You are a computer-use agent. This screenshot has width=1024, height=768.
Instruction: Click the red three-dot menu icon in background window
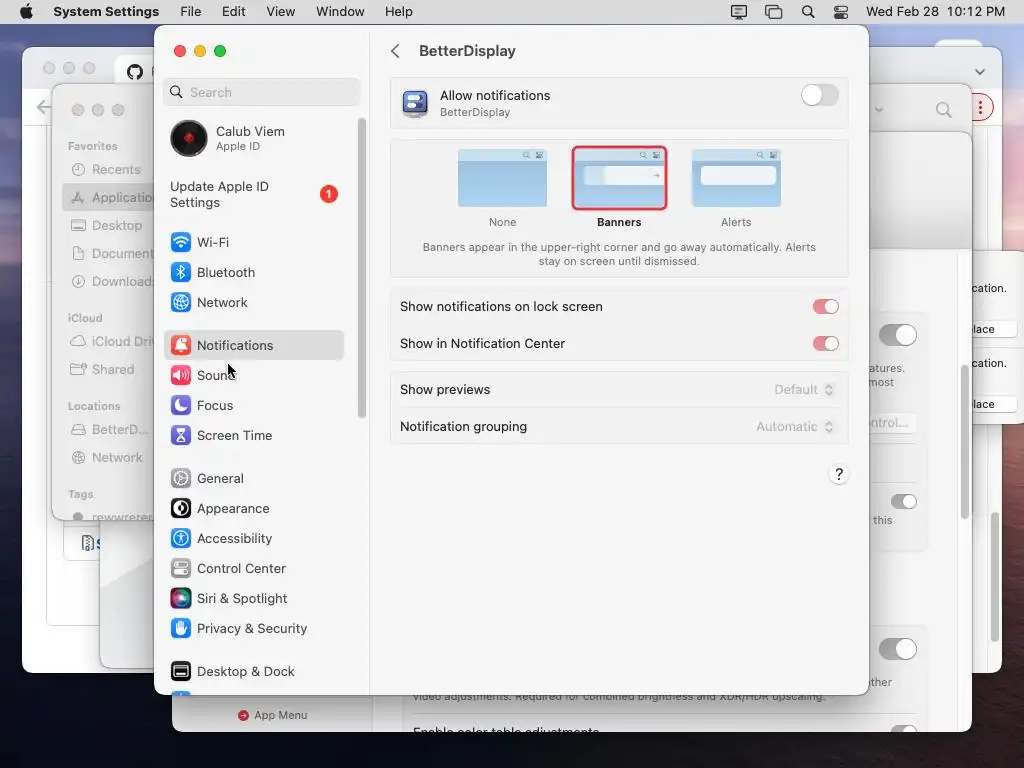[x=980, y=108]
